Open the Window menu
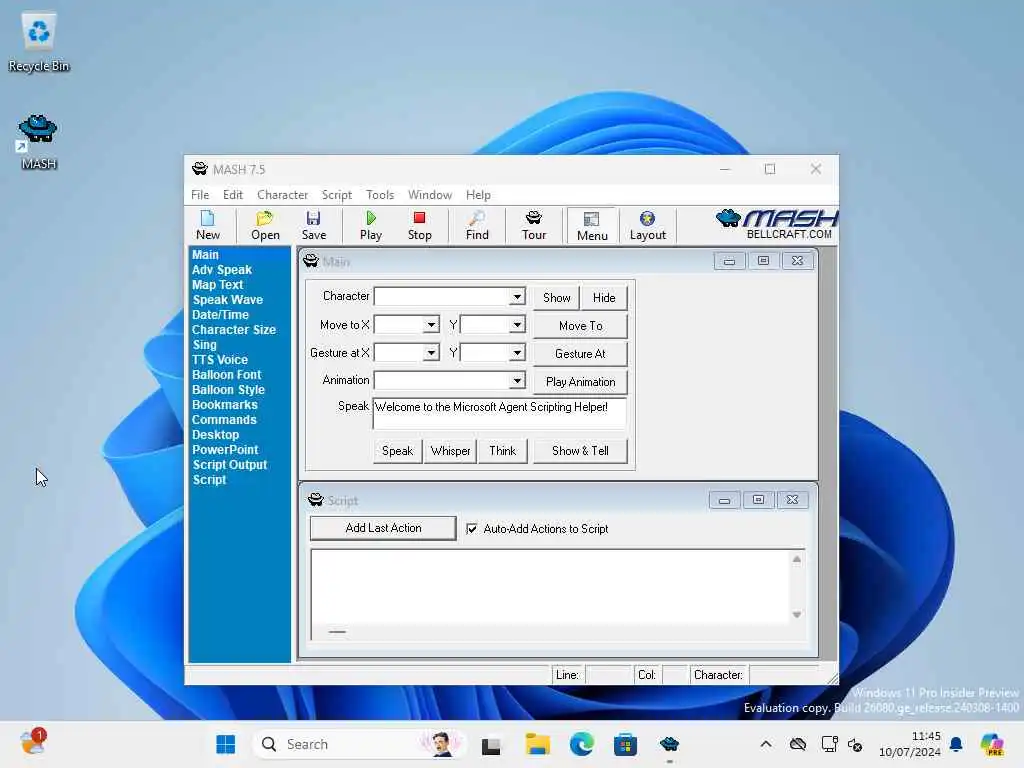This screenshot has height=768, width=1024. point(430,195)
